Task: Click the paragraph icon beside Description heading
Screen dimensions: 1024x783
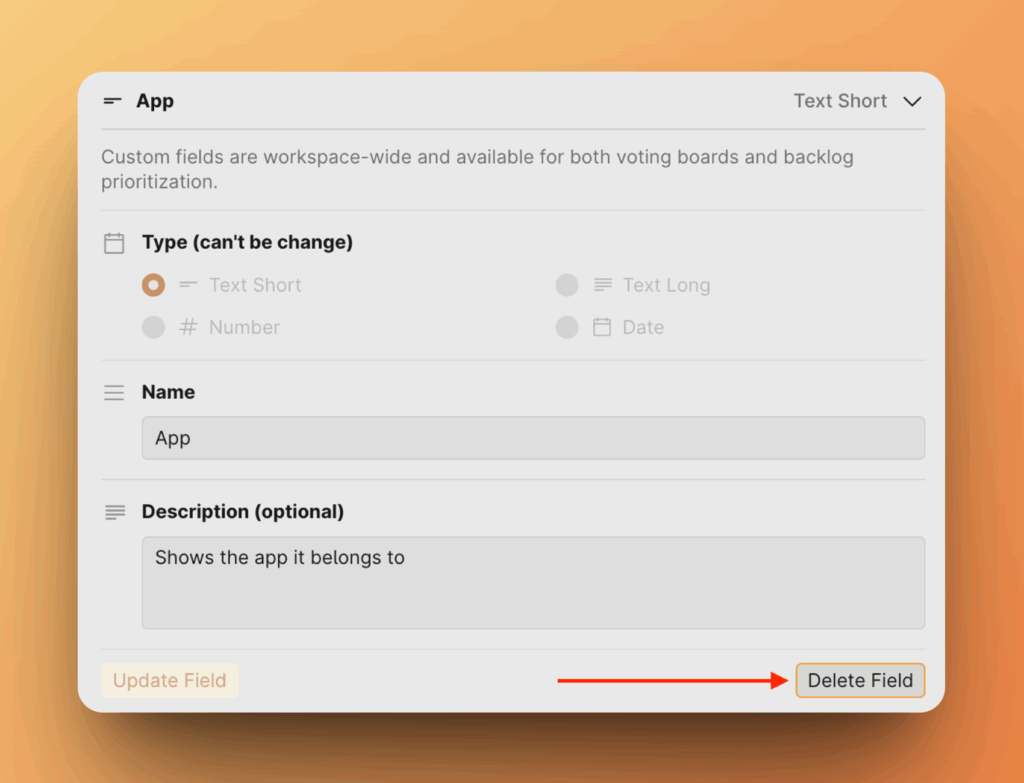Action: pyautogui.click(x=114, y=512)
